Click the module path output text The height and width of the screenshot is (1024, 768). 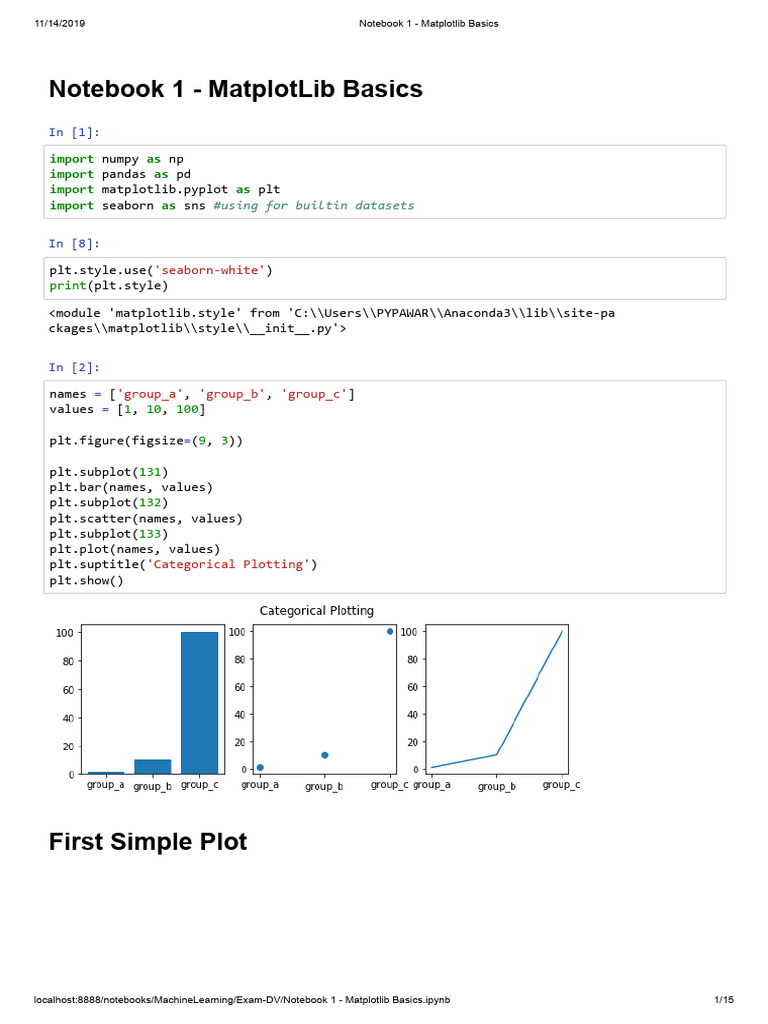332,320
